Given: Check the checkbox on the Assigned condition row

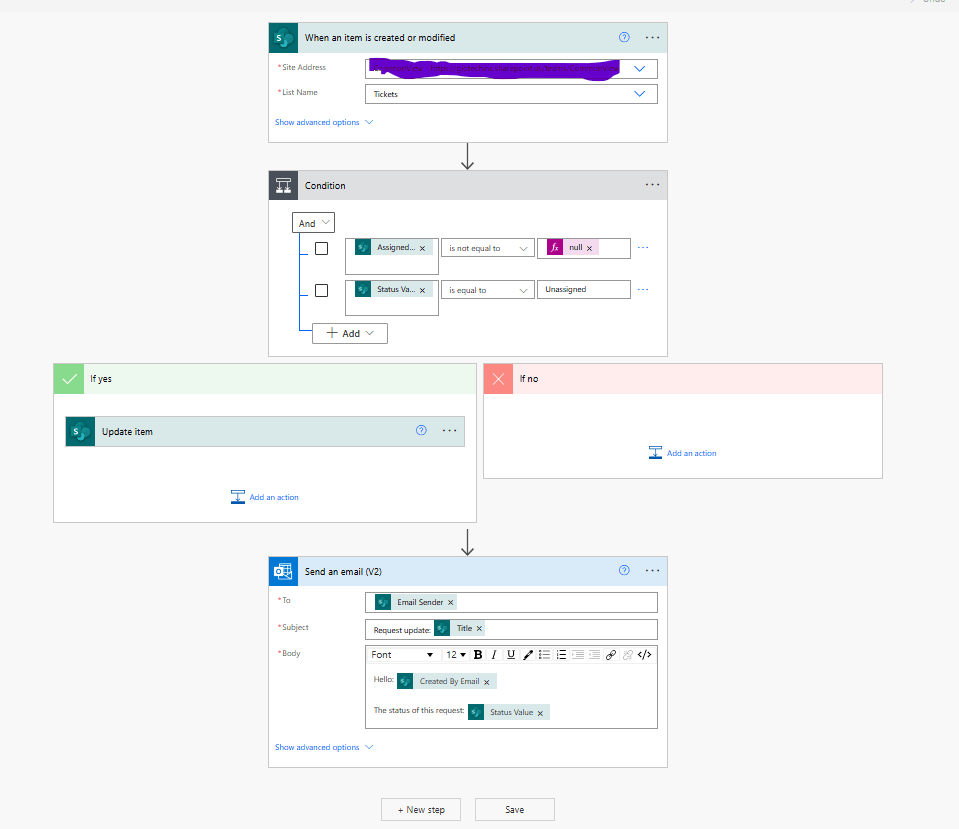Looking at the screenshot, I should click(321, 248).
